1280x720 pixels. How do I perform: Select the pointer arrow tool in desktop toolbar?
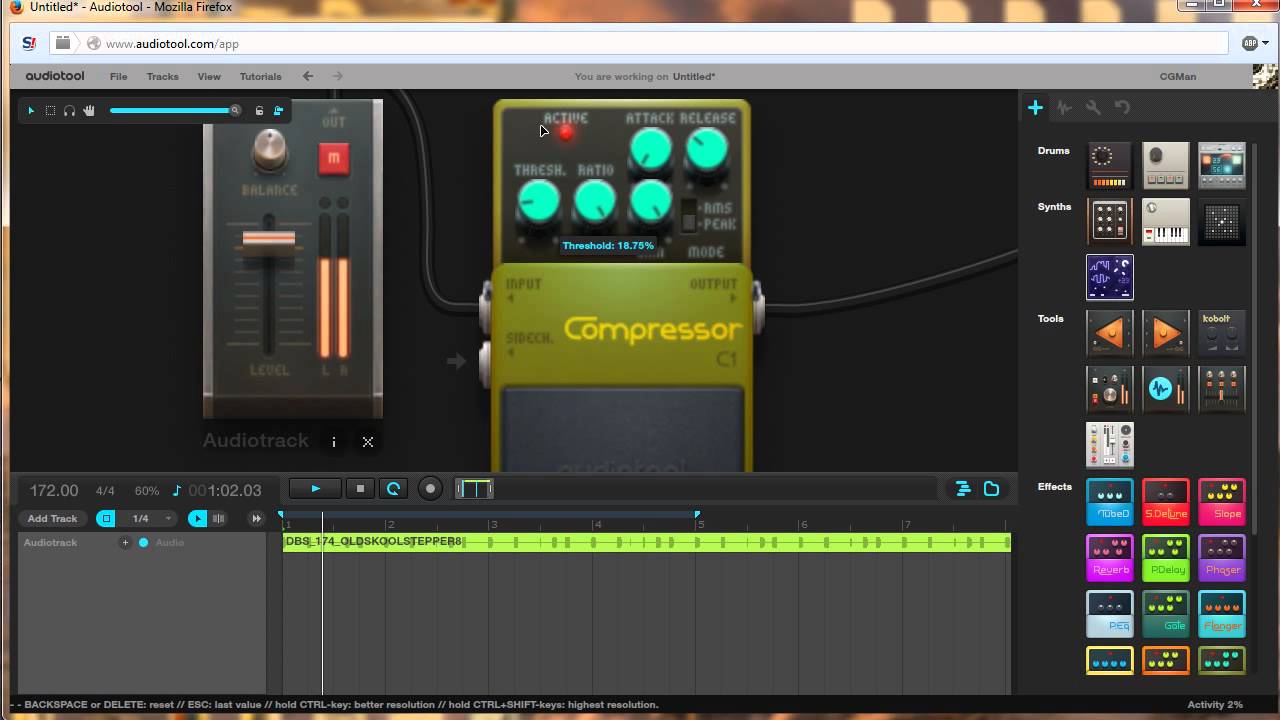coord(31,111)
